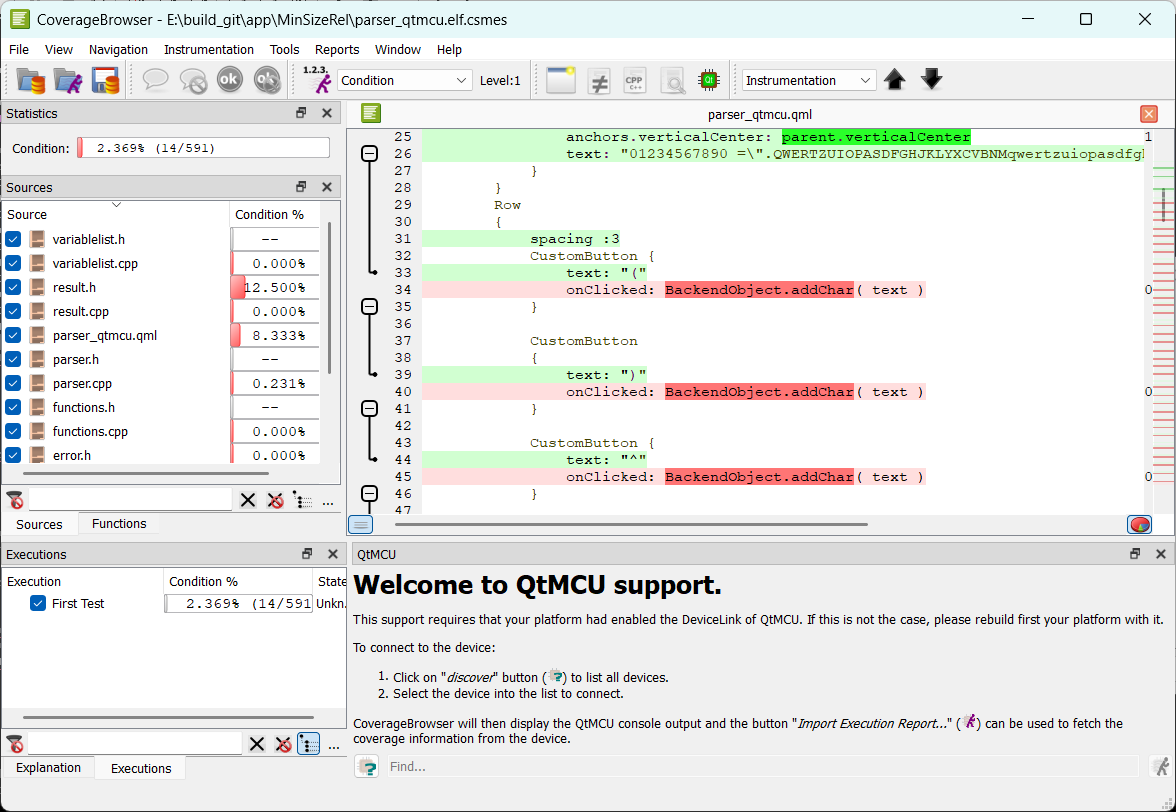
Task: Click the Condition % column header in Sources
Action: [269, 214]
